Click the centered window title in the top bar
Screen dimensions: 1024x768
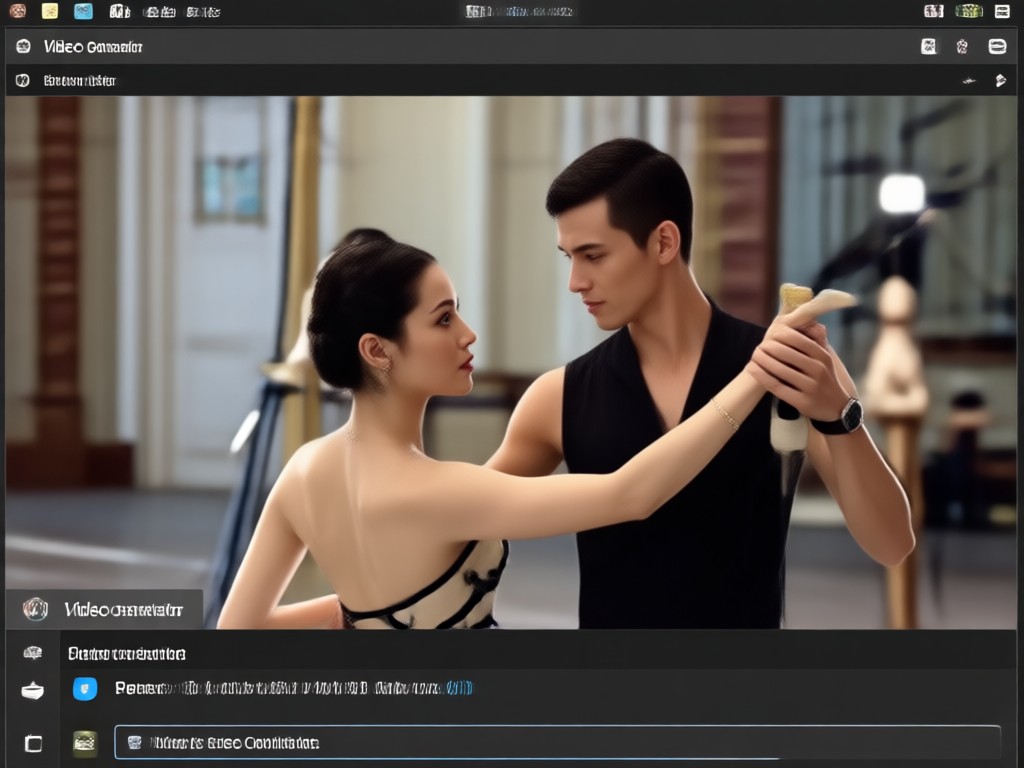click(x=519, y=12)
